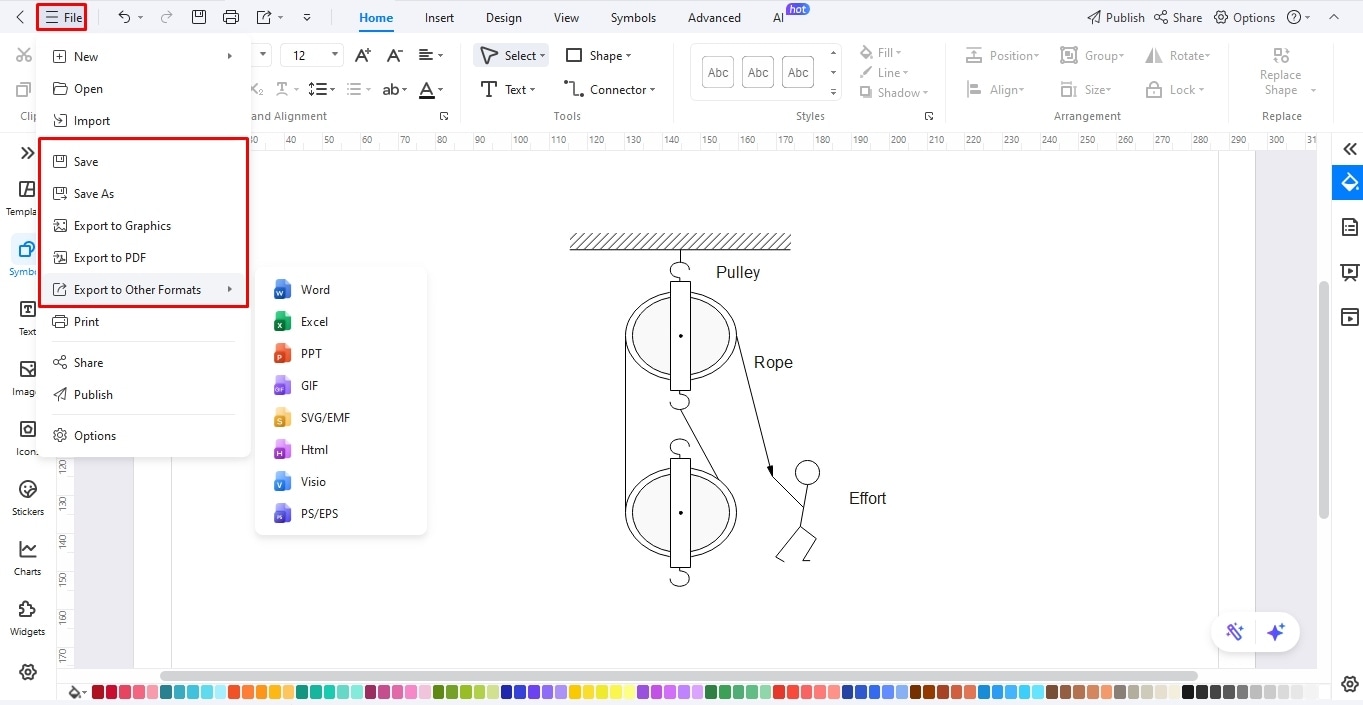Select the Word export format
The image size is (1363, 705).
click(341, 290)
